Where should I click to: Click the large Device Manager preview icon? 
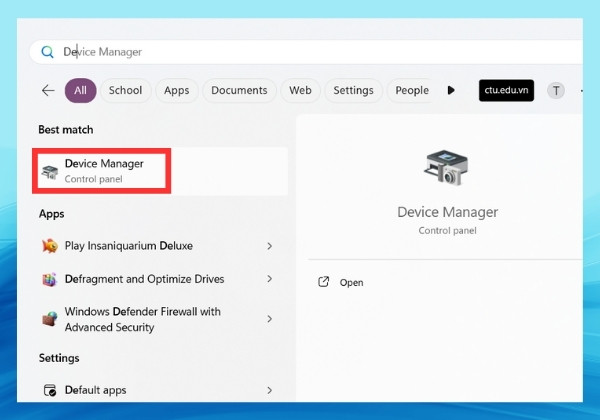446,168
